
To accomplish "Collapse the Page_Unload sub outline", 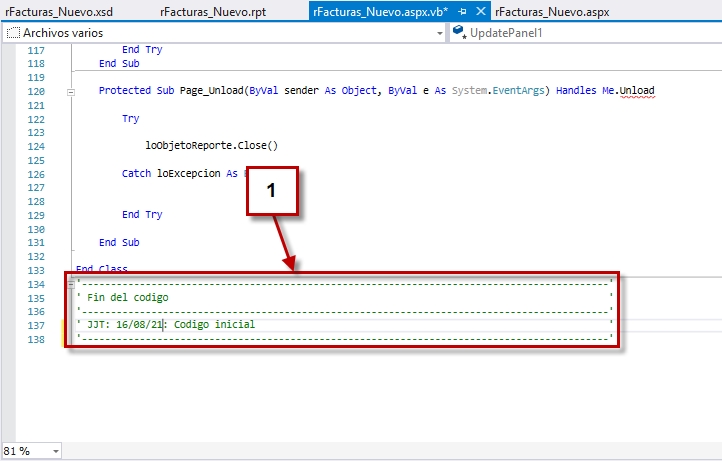I will tap(70, 91).
